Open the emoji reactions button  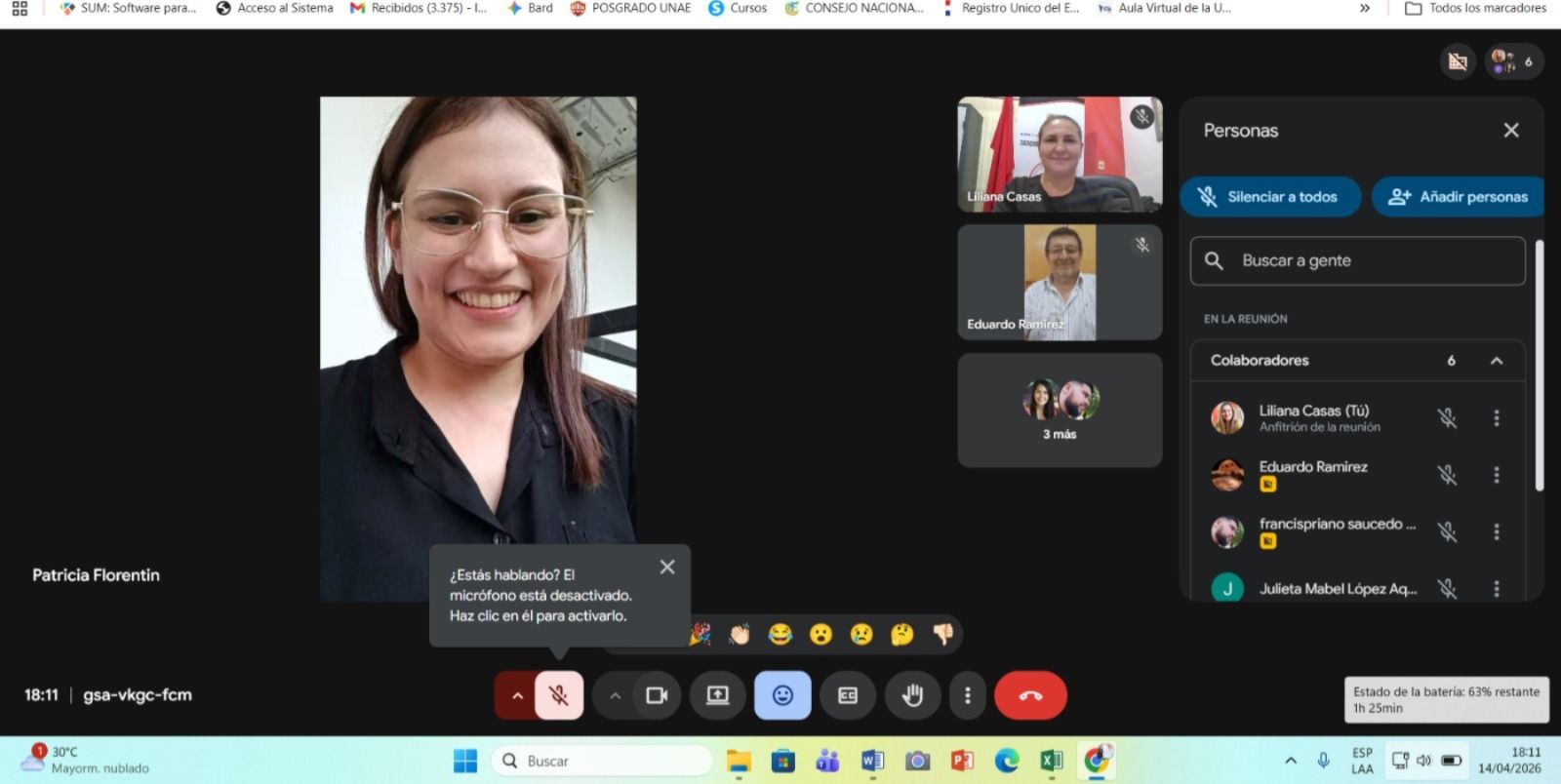point(782,695)
